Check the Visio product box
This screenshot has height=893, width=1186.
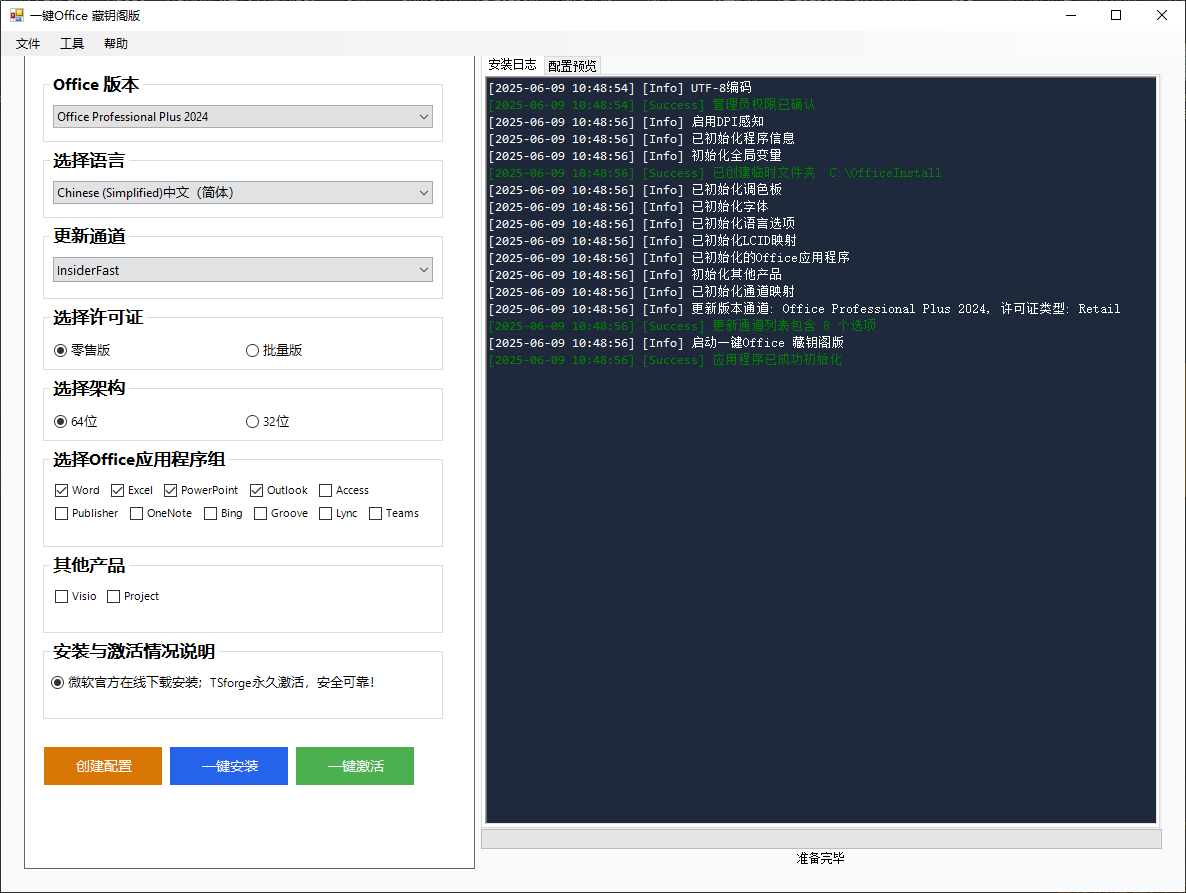coord(62,597)
